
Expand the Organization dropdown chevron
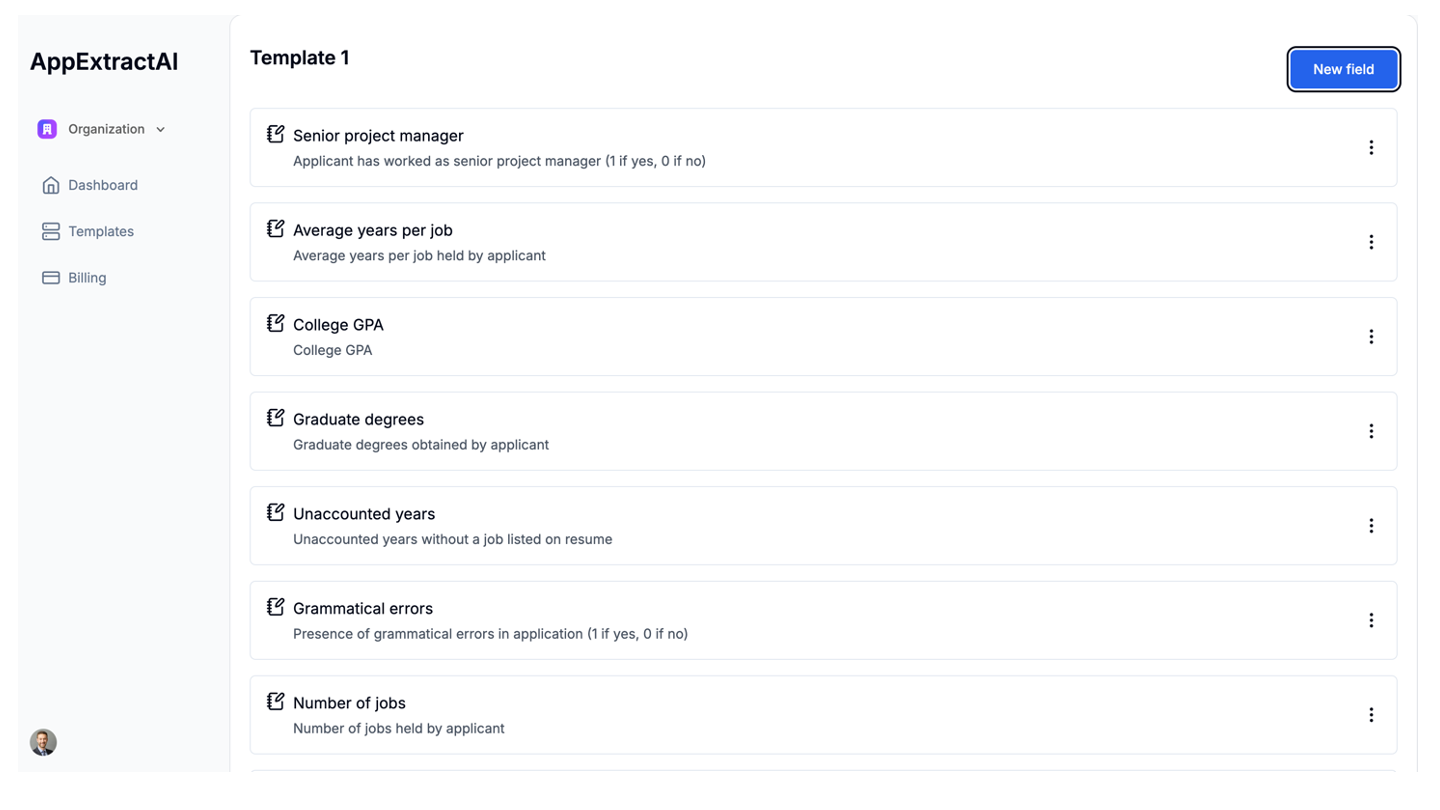coord(161,130)
